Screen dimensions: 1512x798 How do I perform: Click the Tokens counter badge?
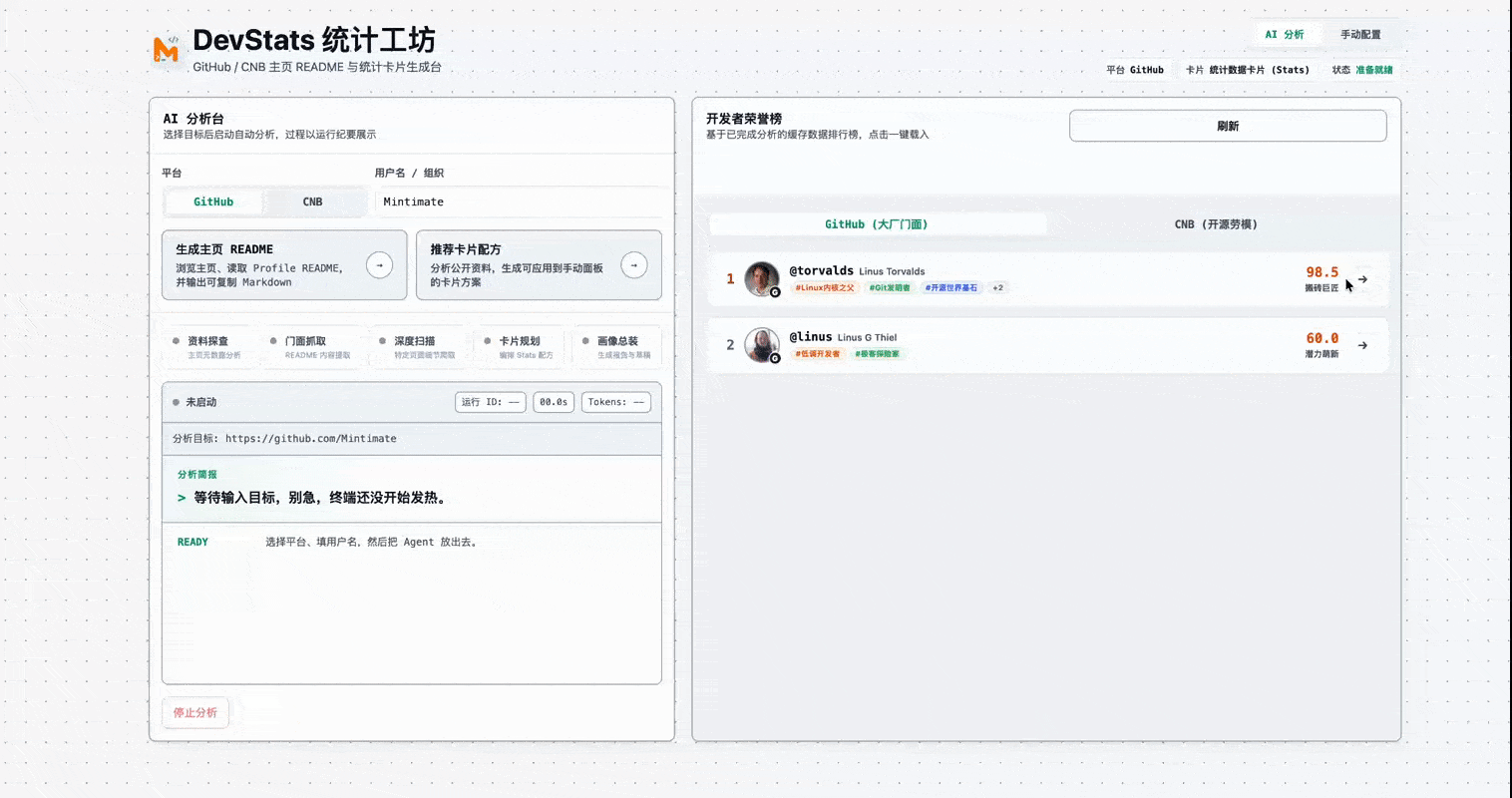[616, 402]
